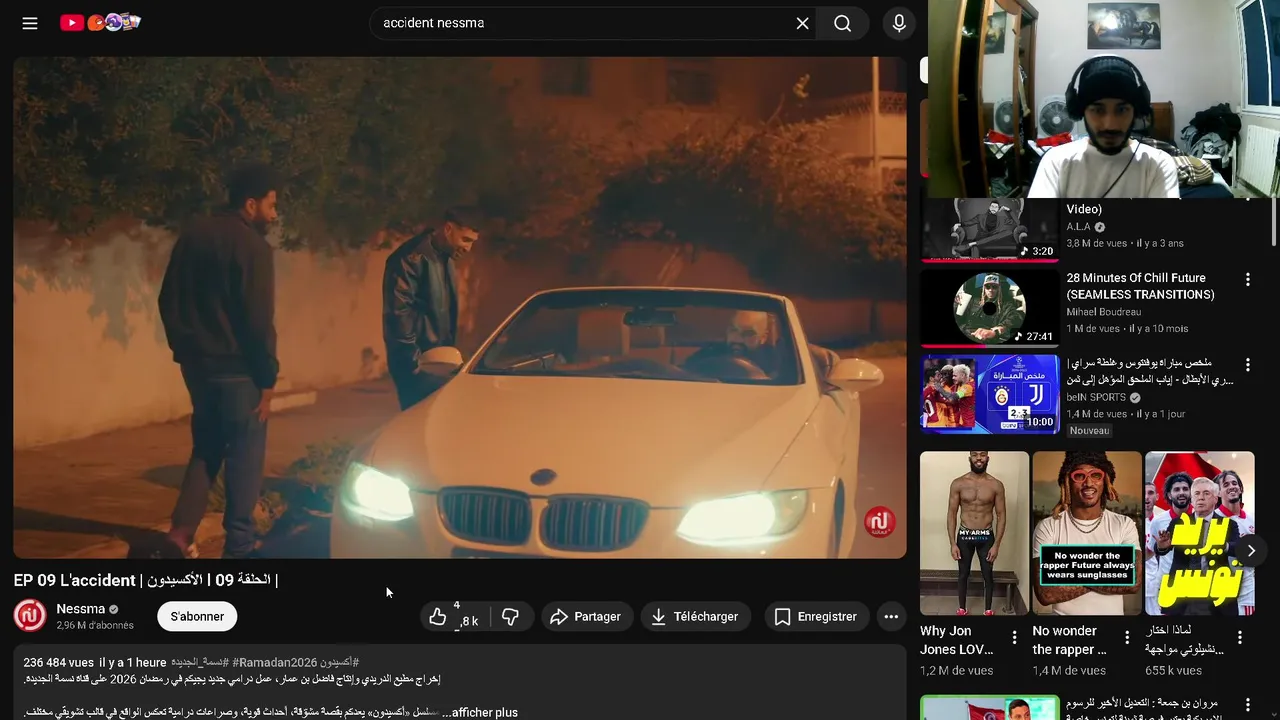Open A.L.A video thumbnail 3:20

pos(989,230)
